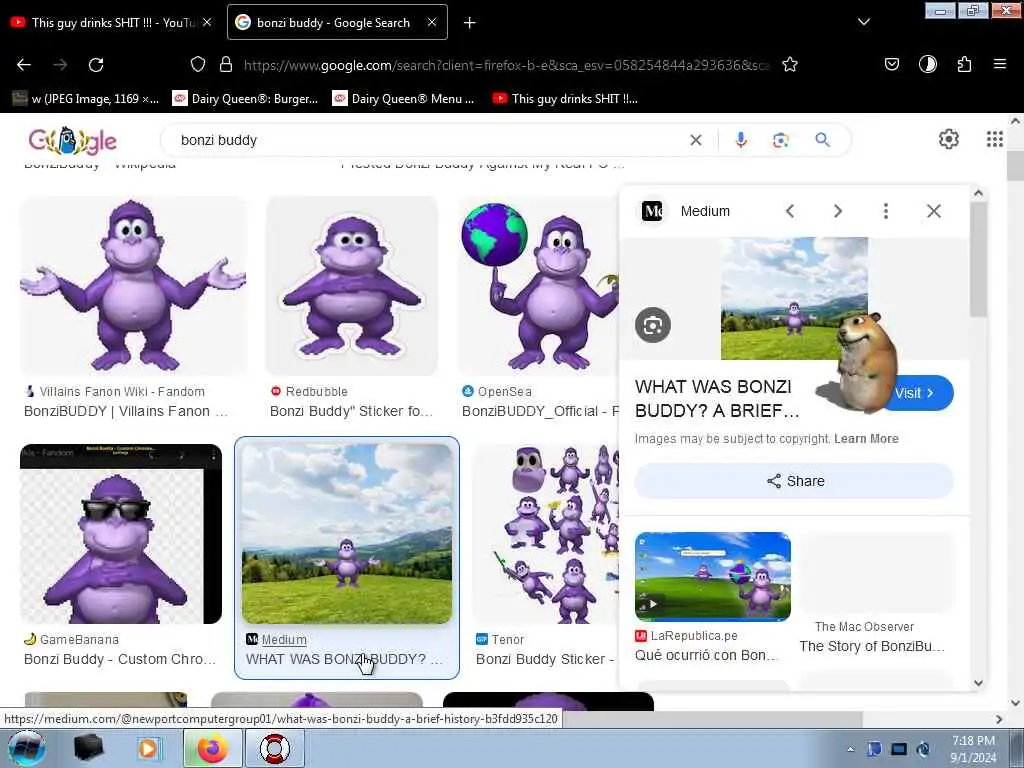1024x768 pixels.
Task: Click the preview panel scroll down arrow
Action: coord(978,683)
